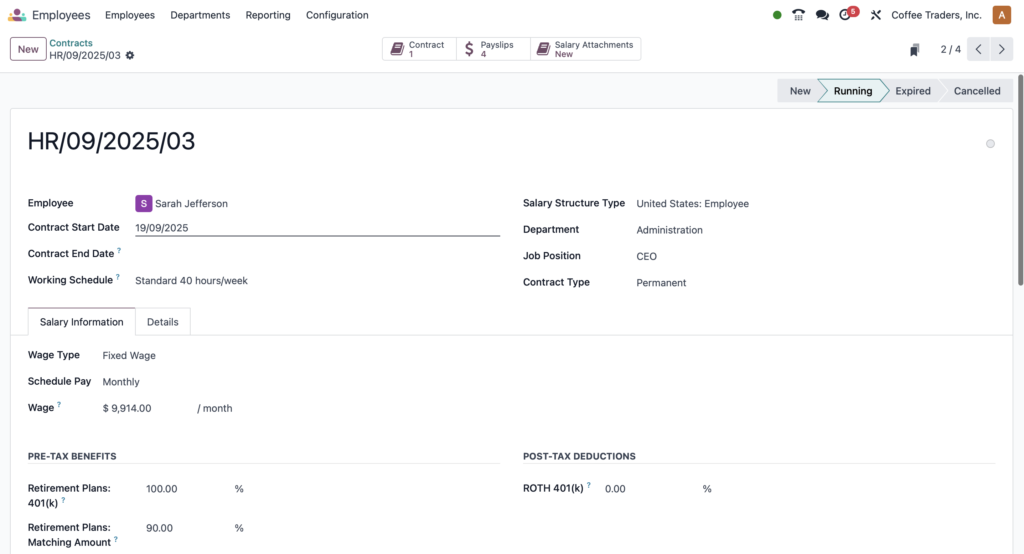Go to the previous contract record
The width and height of the screenshot is (1024, 554).
coord(978,49)
